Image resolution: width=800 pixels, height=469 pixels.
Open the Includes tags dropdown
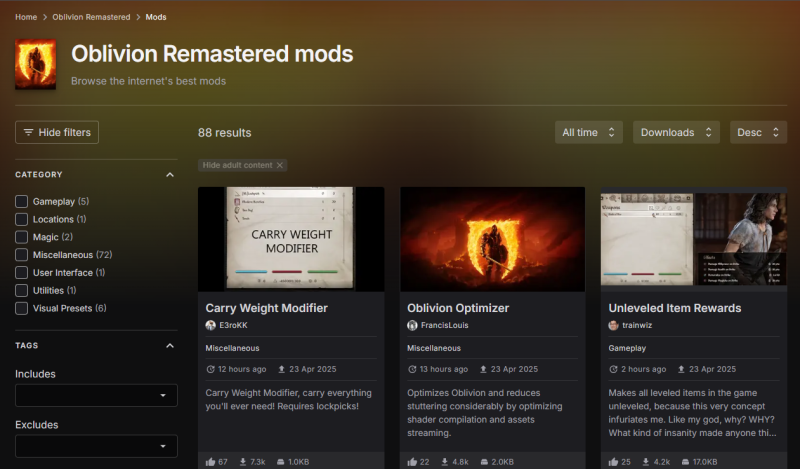click(96, 396)
